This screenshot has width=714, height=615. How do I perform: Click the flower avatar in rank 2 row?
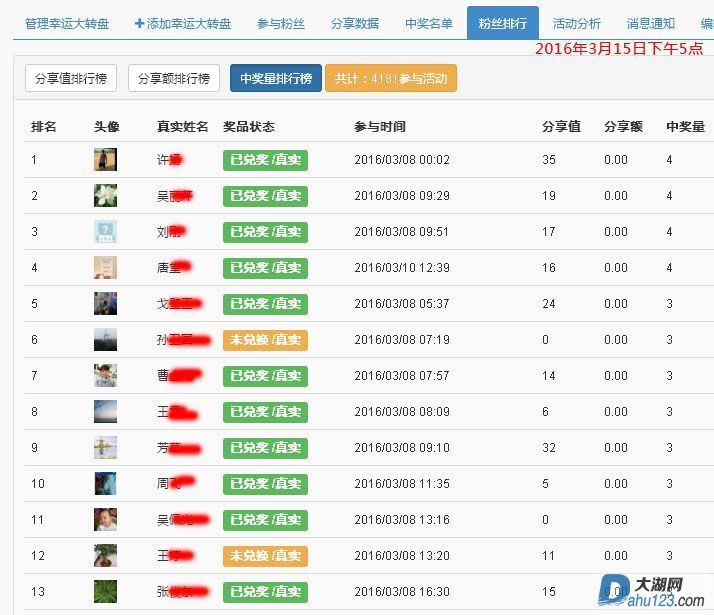pyautogui.click(x=105, y=196)
